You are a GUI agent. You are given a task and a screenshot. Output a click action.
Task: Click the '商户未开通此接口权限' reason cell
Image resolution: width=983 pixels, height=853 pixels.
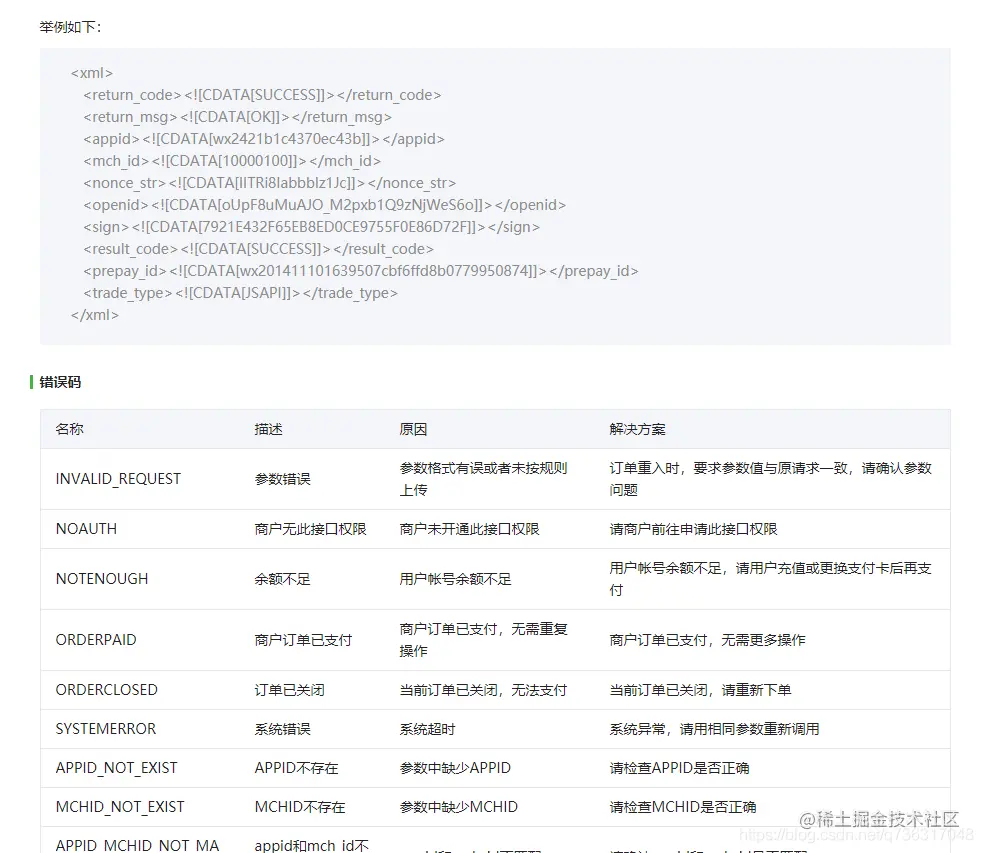click(469, 529)
